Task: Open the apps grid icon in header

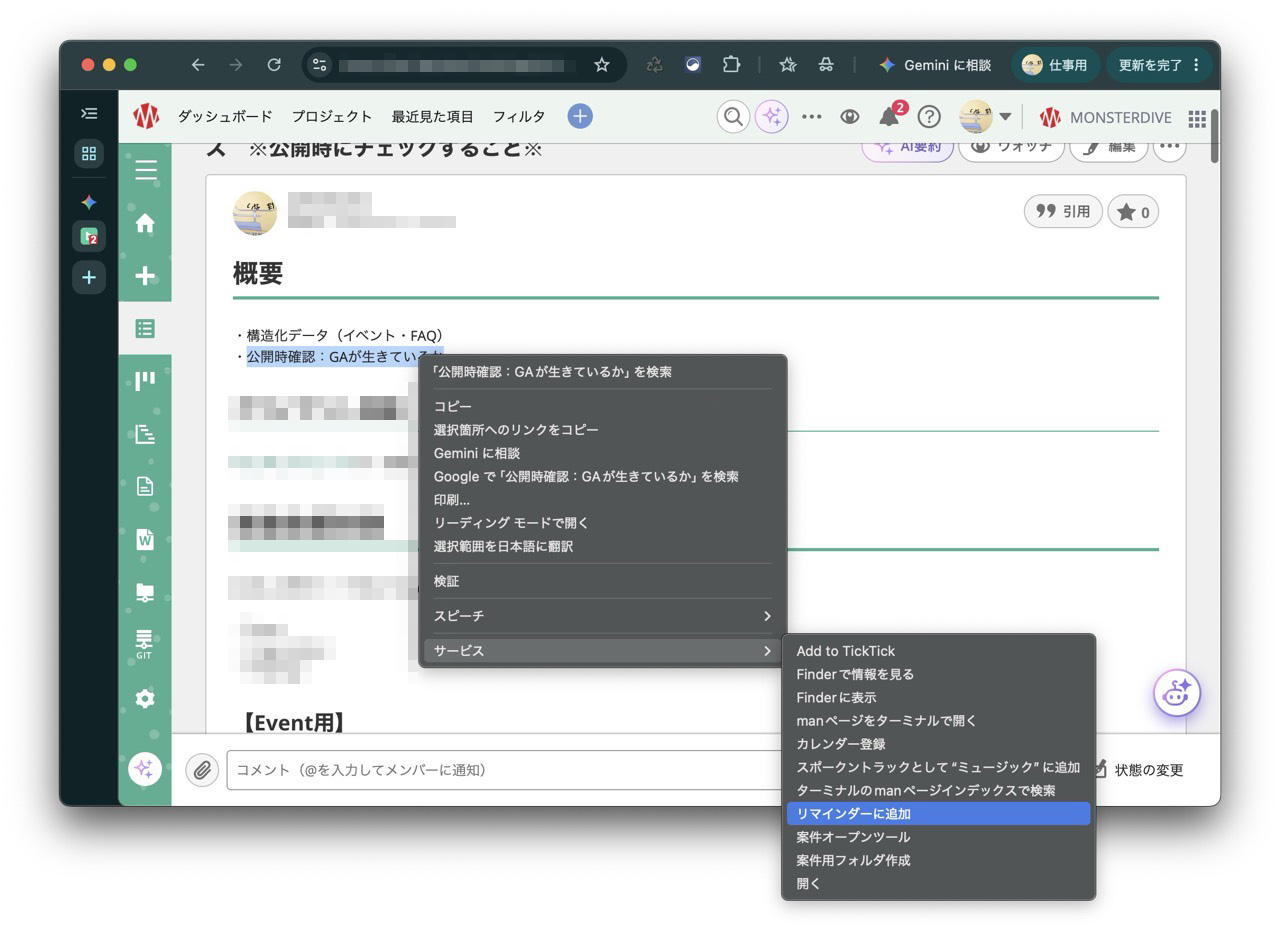Action: (x=1196, y=118)
